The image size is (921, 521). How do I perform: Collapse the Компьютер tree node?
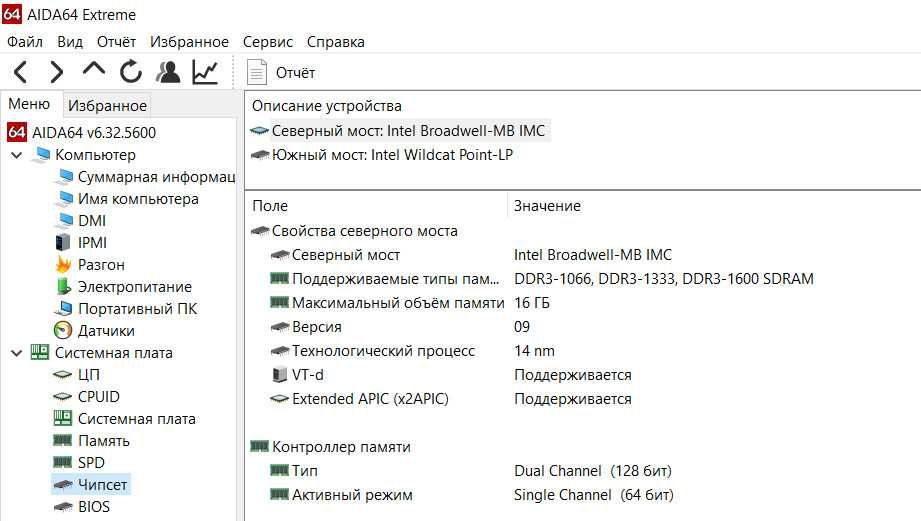(x=16, y=155)
